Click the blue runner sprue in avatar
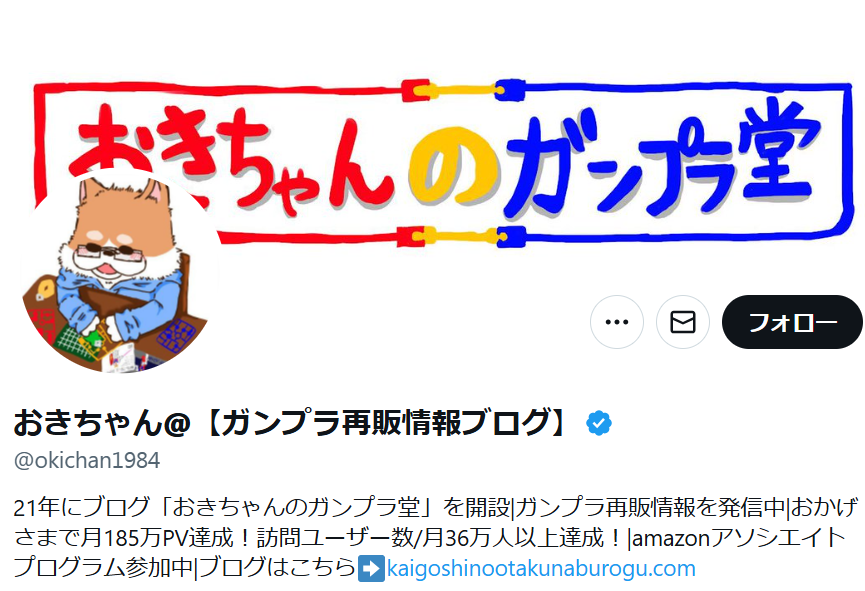This screenshot has width=865, height=591. (176, 336)
